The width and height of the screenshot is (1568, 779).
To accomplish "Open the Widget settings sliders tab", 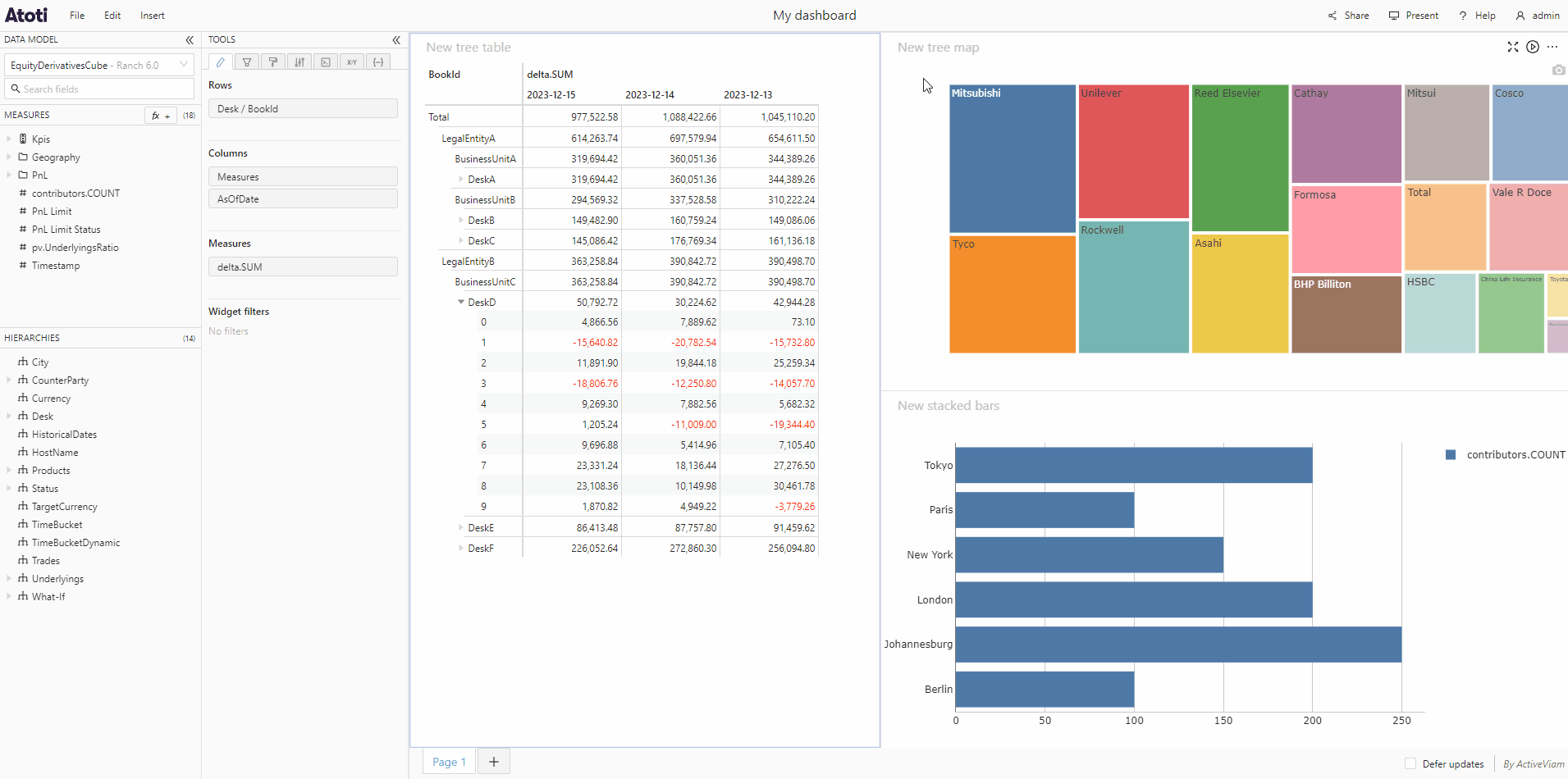I will [x=299, y=62].
